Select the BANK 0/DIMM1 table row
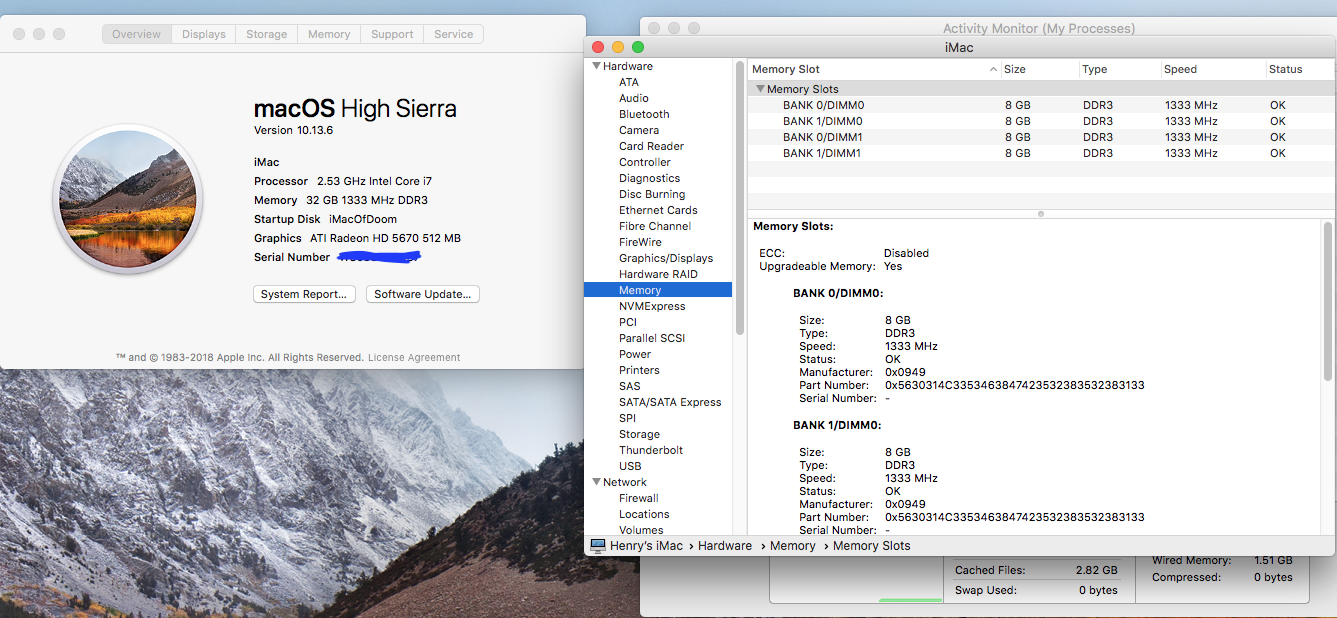 coord(1041,137)
